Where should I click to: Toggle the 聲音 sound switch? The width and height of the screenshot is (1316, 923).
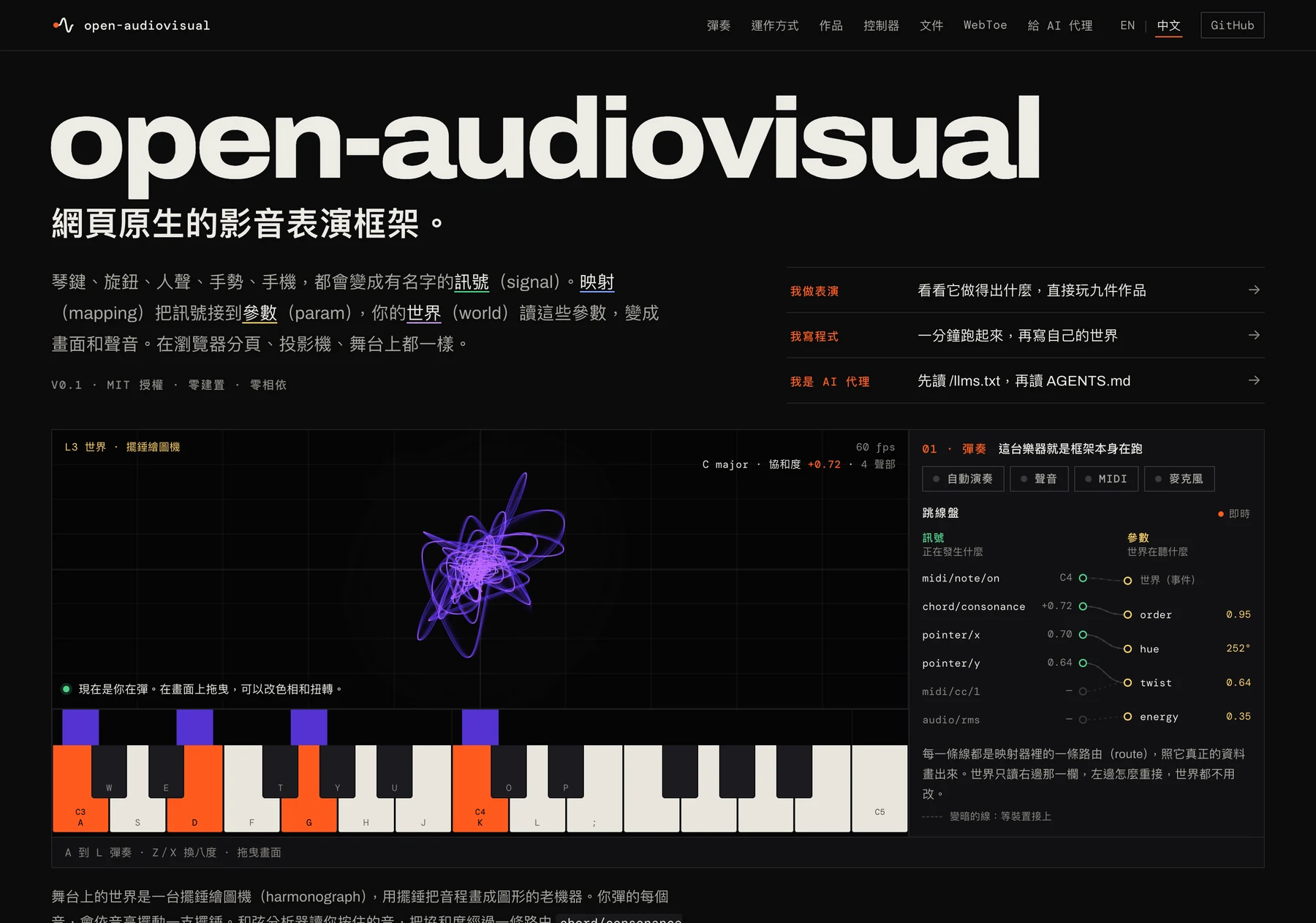coord(1039,479)
